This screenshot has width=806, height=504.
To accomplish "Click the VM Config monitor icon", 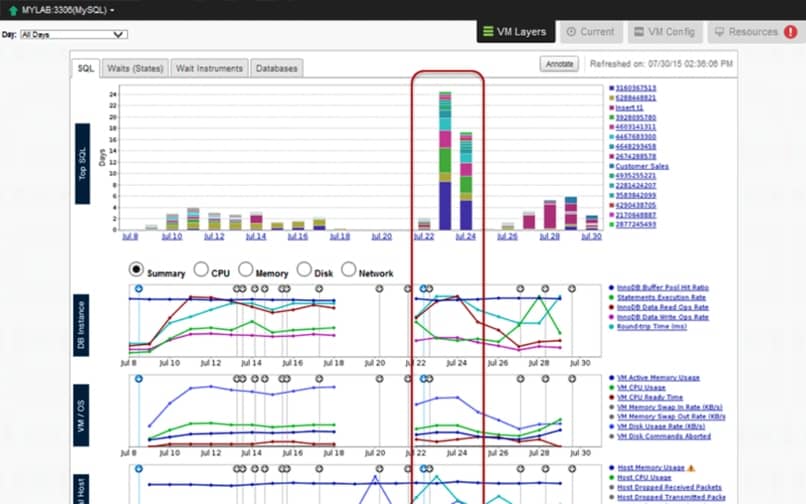I will 638,32.
